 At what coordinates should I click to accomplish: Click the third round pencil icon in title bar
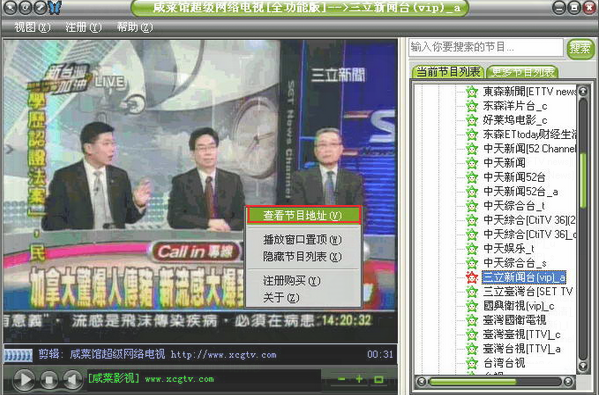tap(40, 8)
